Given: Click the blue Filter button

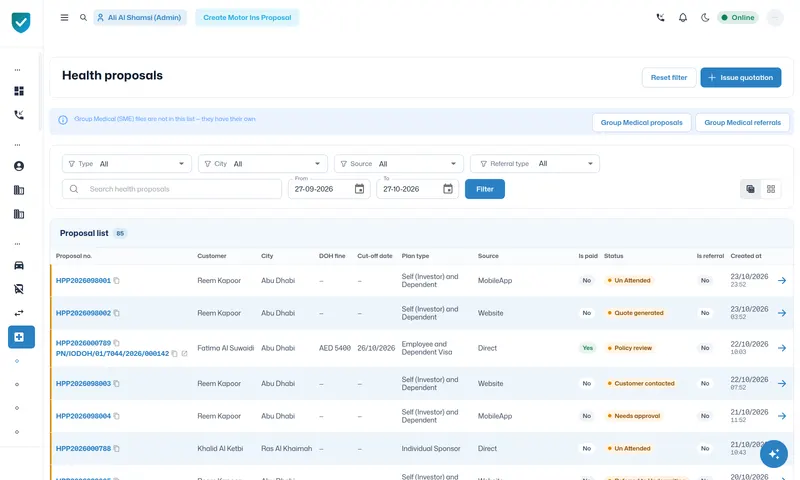Looking at the screenshot, I should (485, 189).
